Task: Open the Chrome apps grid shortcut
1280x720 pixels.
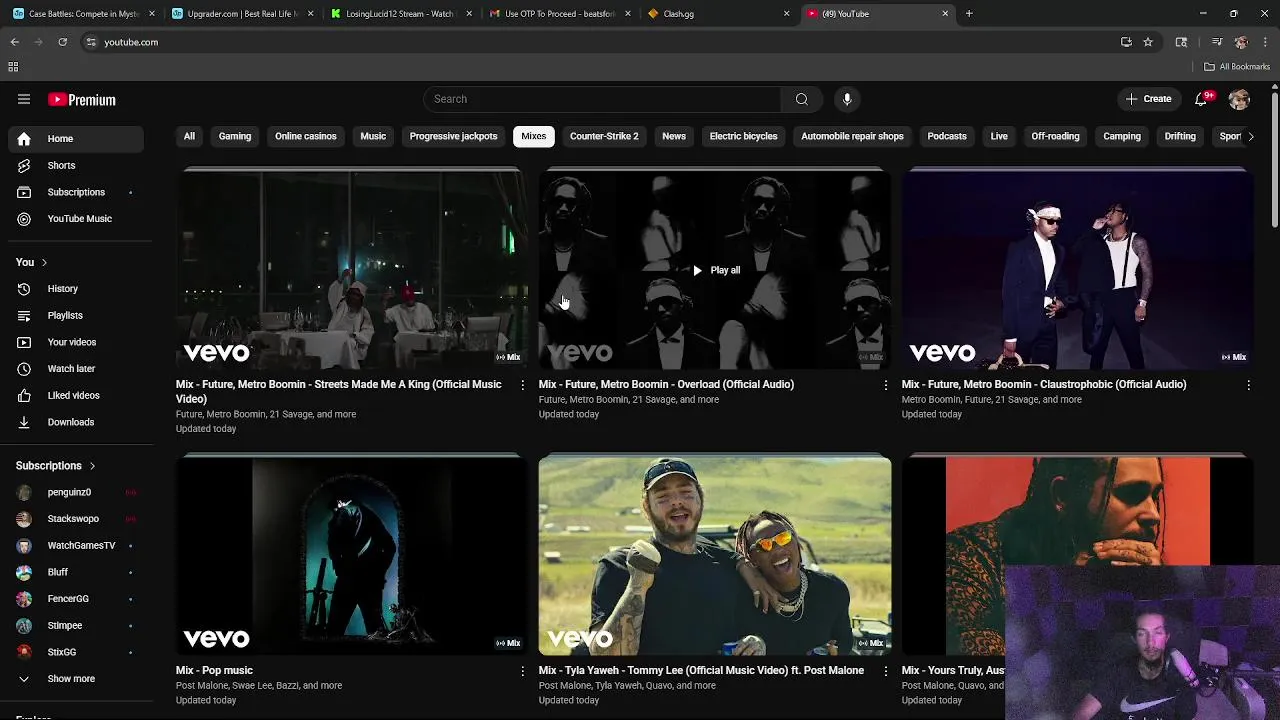Action: click(x=13, y=67)
